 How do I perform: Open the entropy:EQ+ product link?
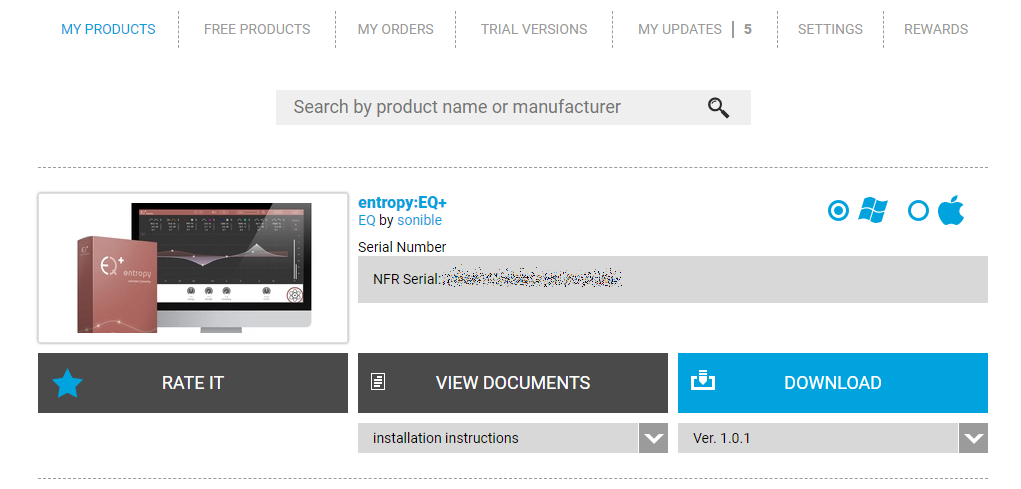tap(402, 203)
